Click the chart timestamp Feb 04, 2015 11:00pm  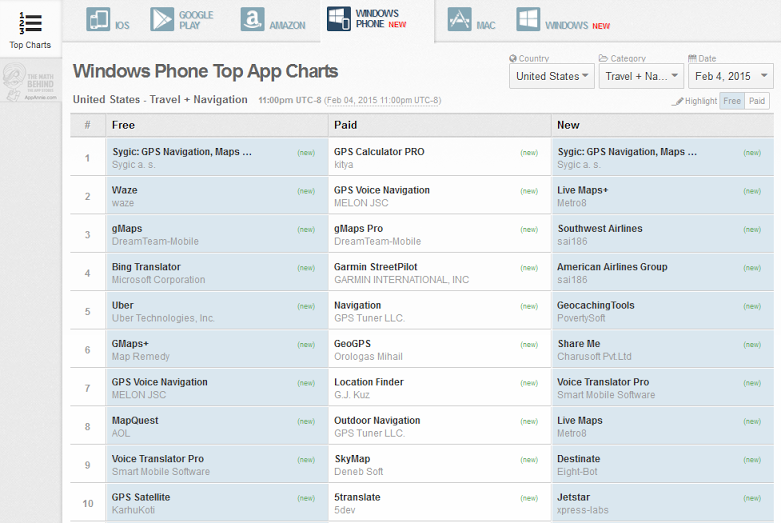pos(382,100)
